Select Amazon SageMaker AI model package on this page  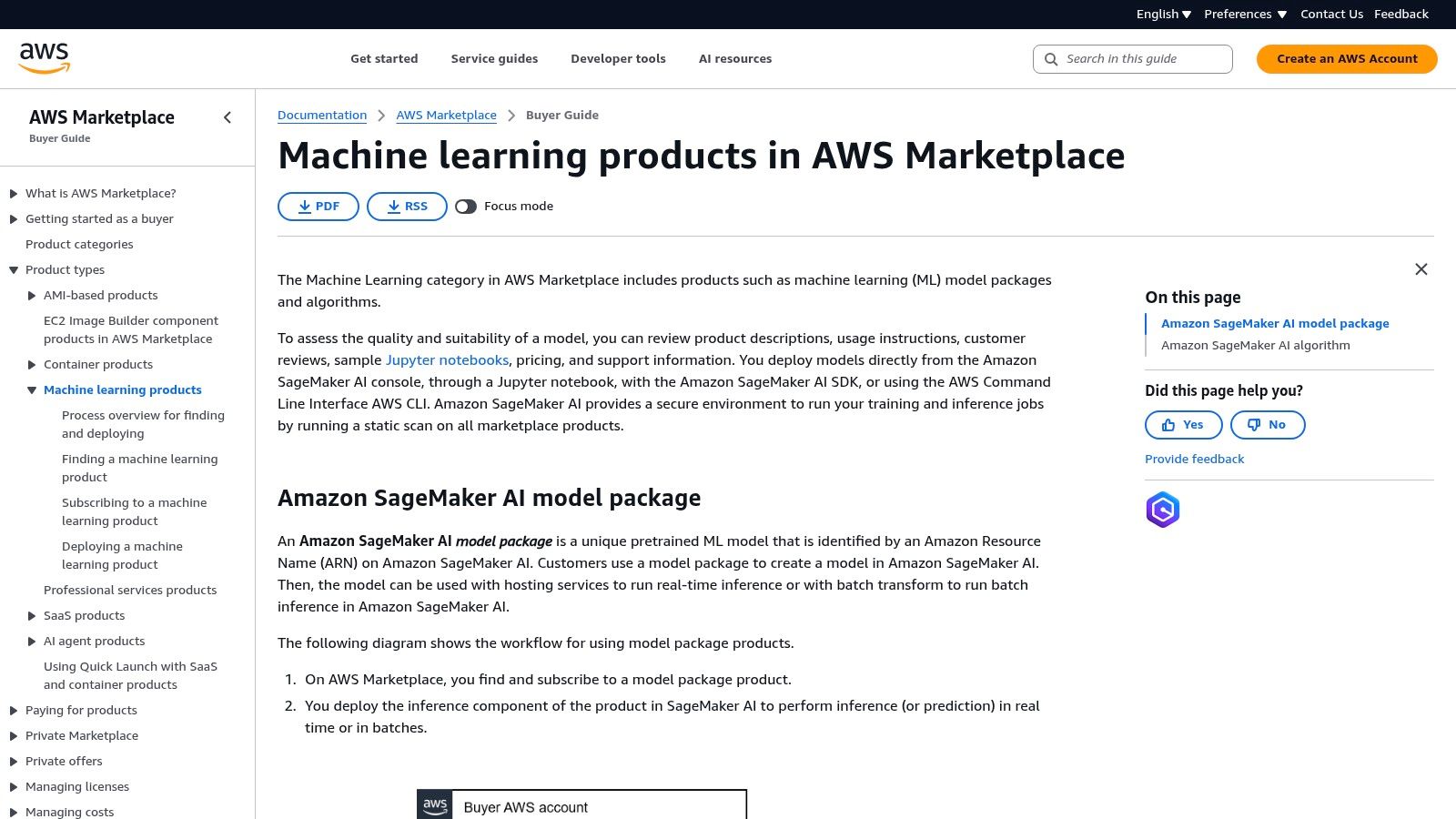1274,323
